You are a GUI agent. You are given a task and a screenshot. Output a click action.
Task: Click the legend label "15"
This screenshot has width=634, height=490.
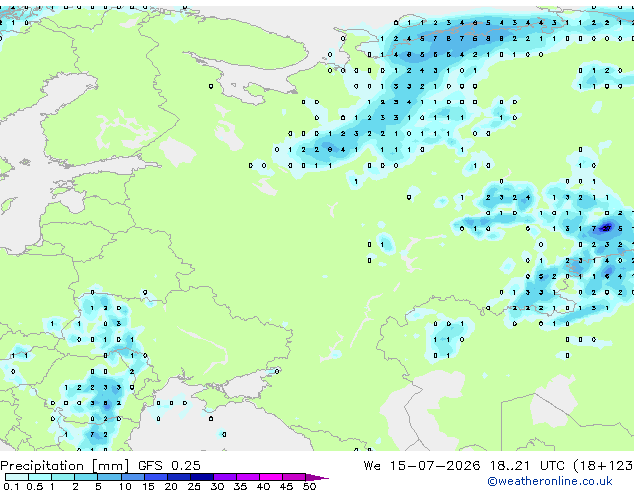pyautogui.click(x=148, y=486)
